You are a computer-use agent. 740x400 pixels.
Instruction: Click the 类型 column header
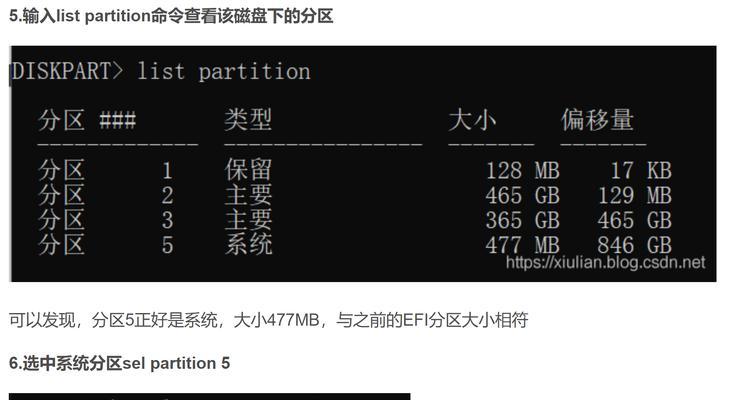coord(248,120)
